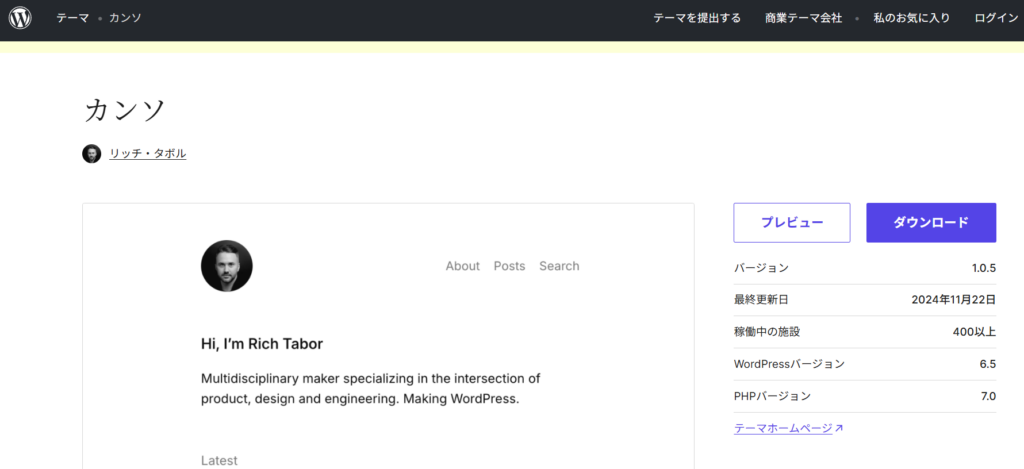Viewport: 1024px width, 469px height.
Task: Go to 私のお気に入り
Action: click(x=912, y=18)
